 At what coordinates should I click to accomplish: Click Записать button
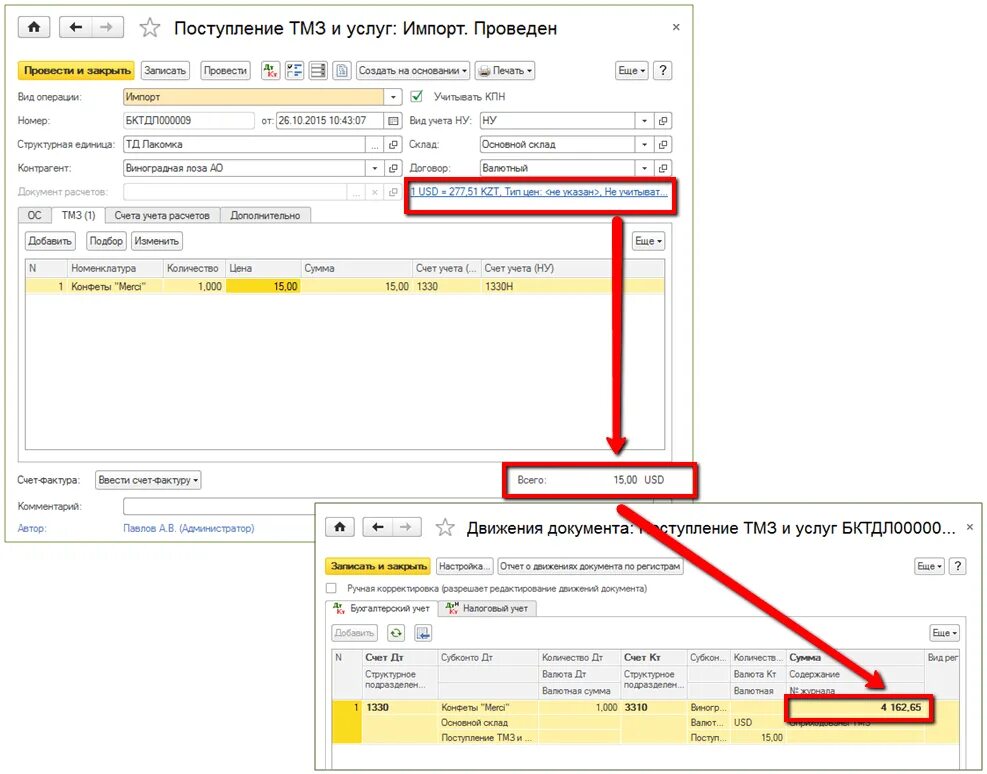click(165, 70)
